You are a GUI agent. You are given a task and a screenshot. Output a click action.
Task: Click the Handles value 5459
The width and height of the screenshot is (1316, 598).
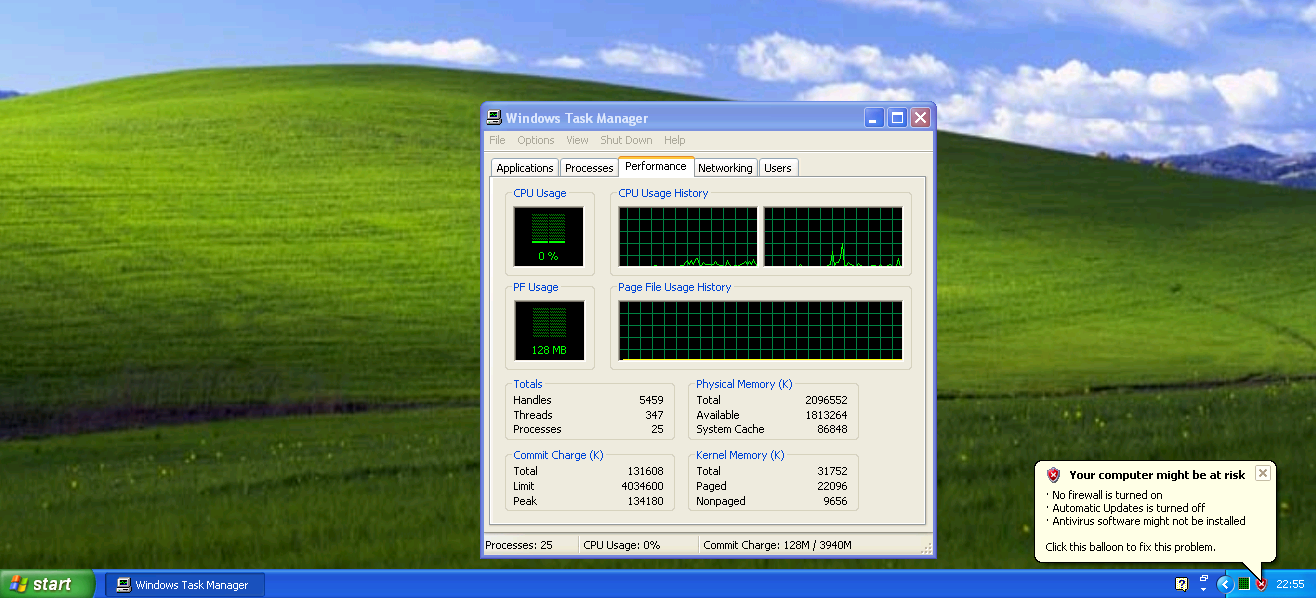pyautogui.click(x=651, y=400)
